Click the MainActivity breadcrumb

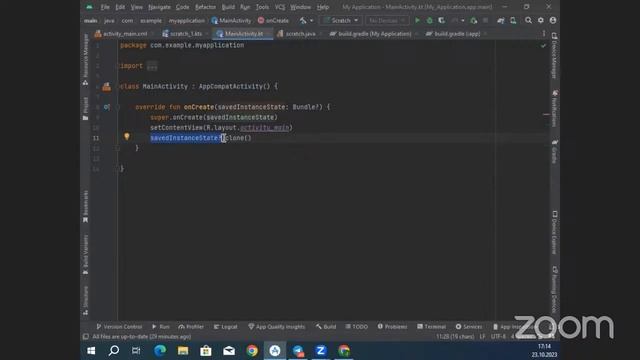point(231,20)
